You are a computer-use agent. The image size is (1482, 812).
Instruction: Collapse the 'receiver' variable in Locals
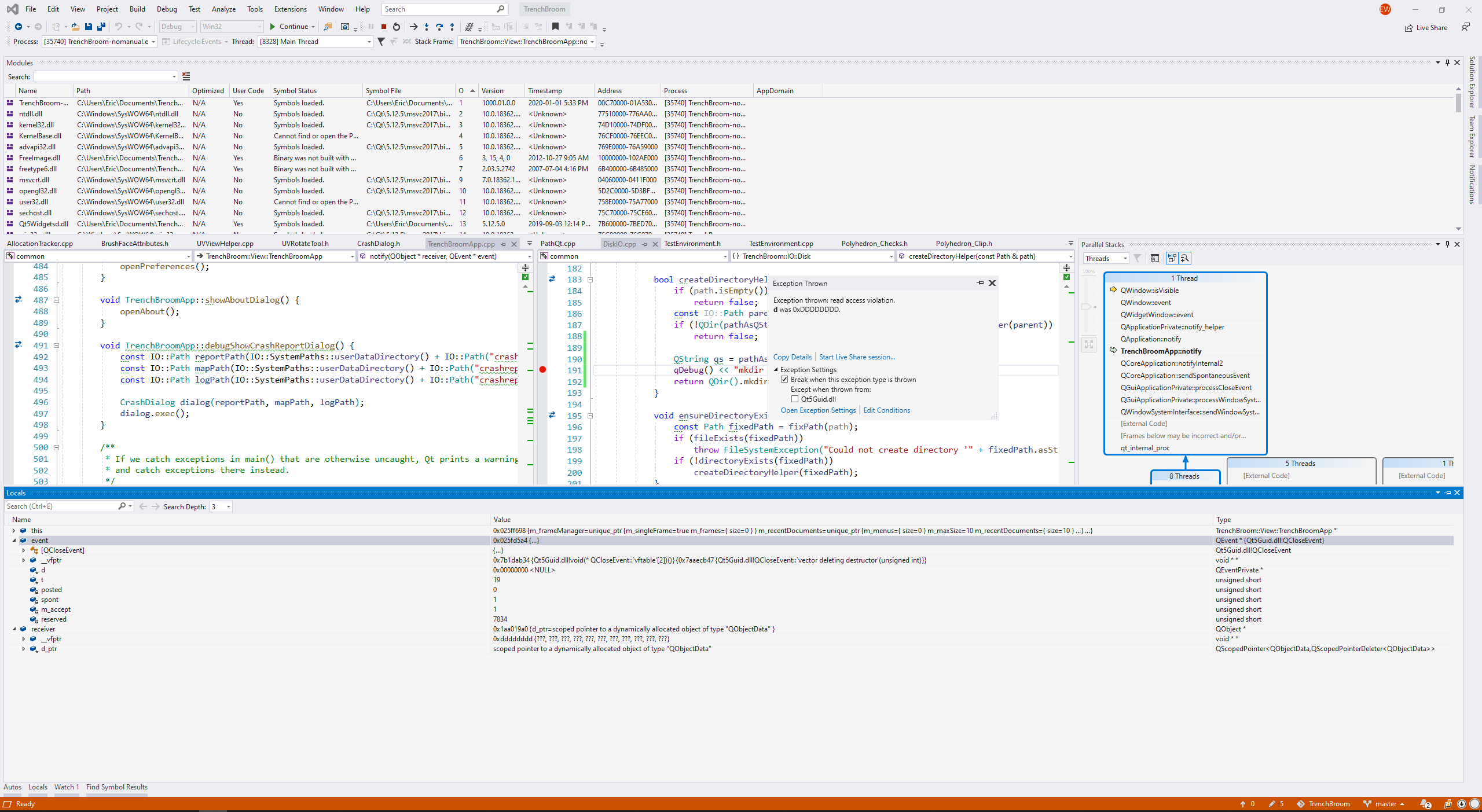14,629
